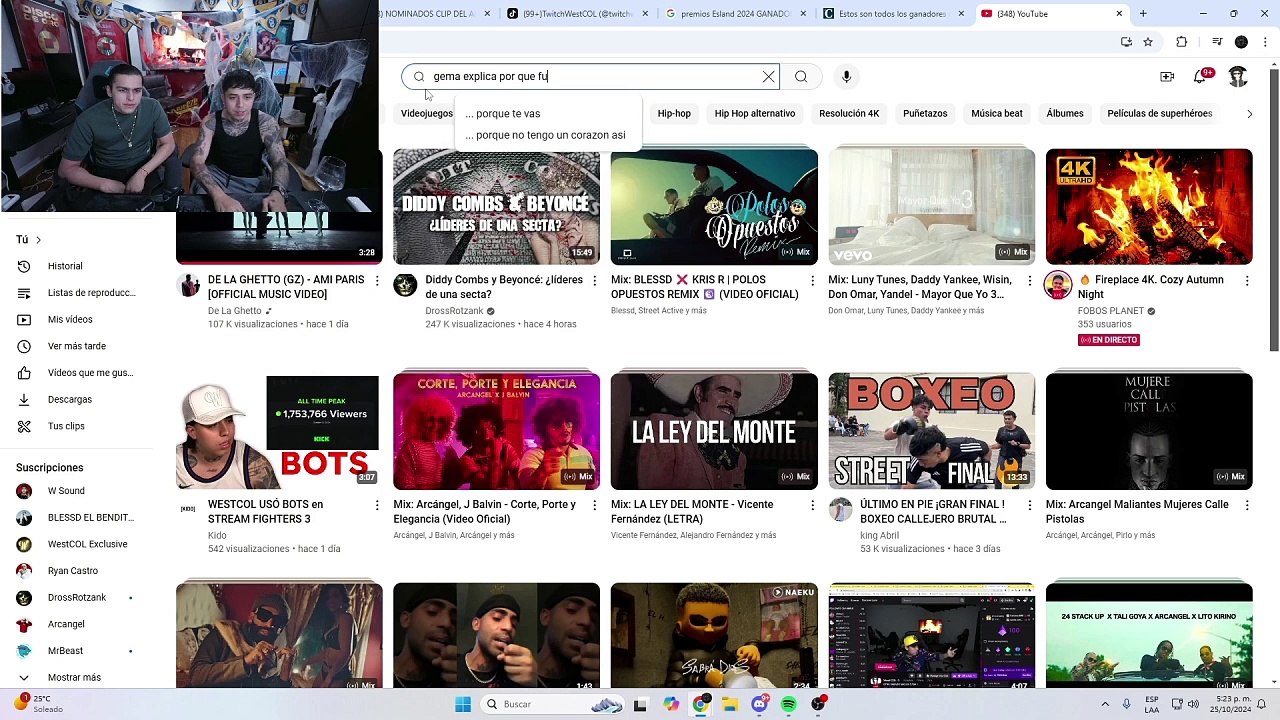Open the DE LA GHETTO - AMI PARIS title
This screenshot has width=1280, height=720.
(x=286, y=287)
